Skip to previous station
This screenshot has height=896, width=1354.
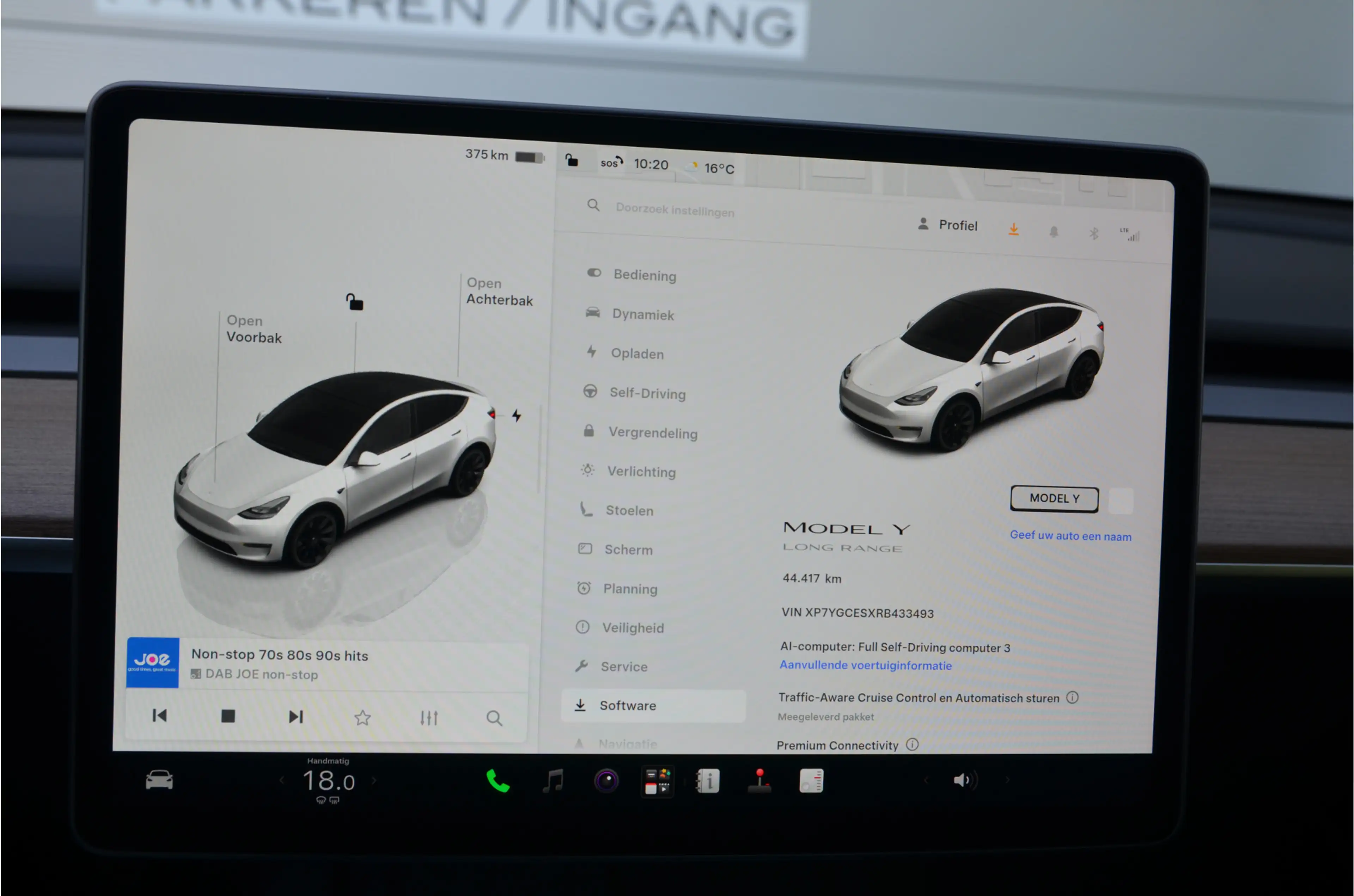[159, 716]
